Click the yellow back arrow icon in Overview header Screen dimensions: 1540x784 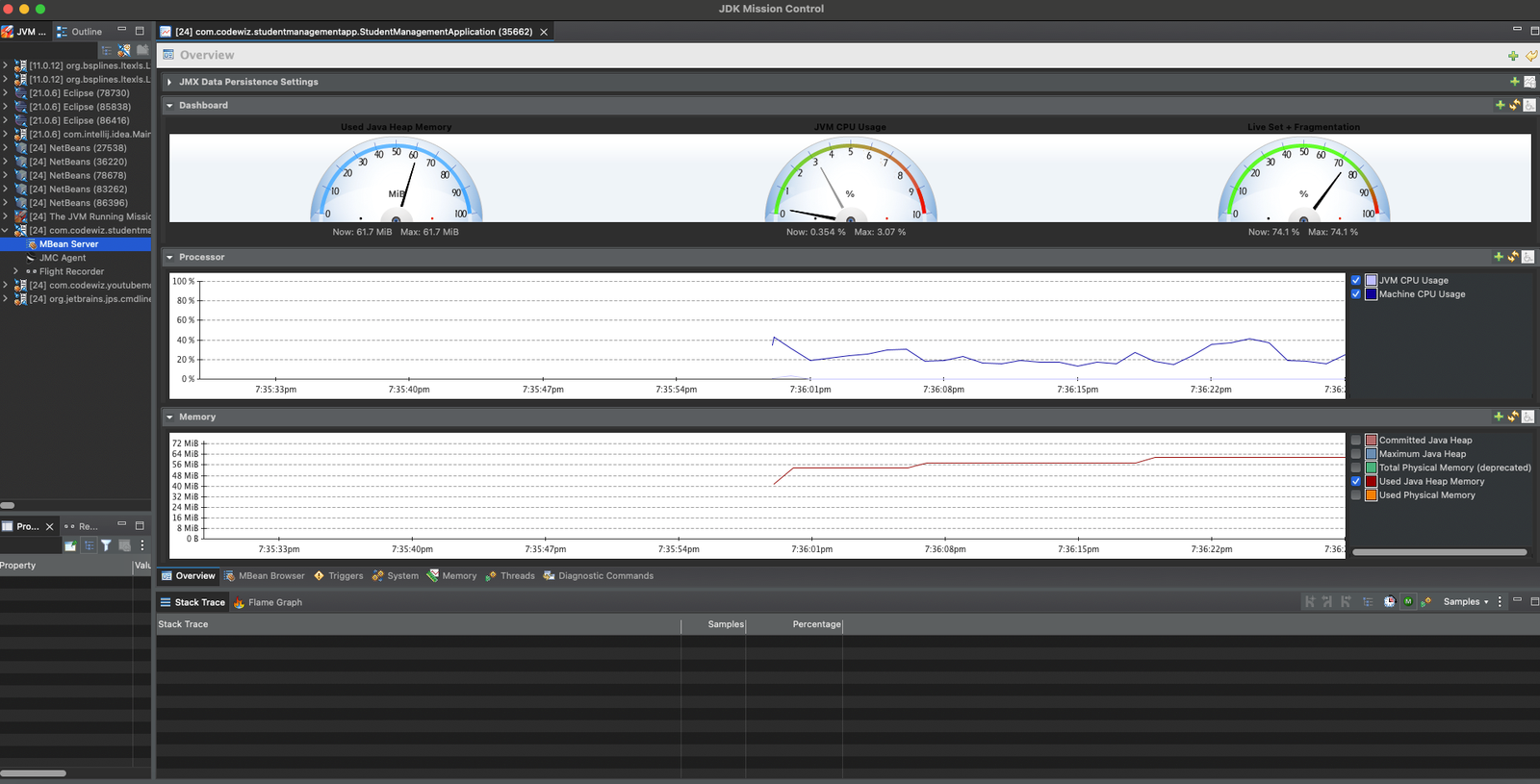[x=1530, y=56]
